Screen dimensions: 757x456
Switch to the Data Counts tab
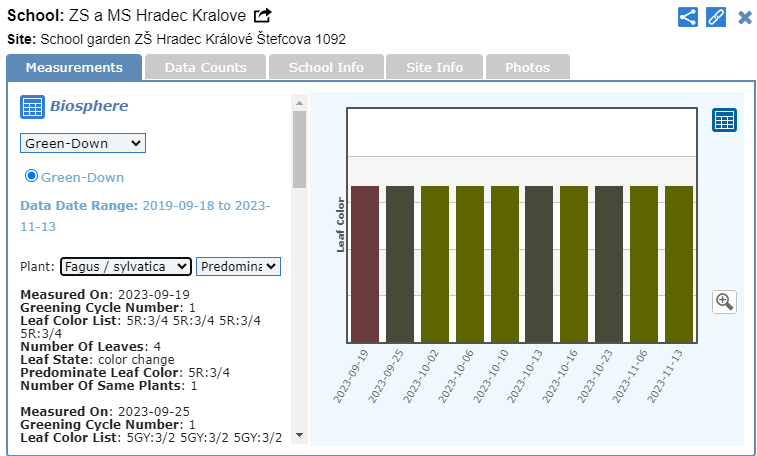(205, 67)
